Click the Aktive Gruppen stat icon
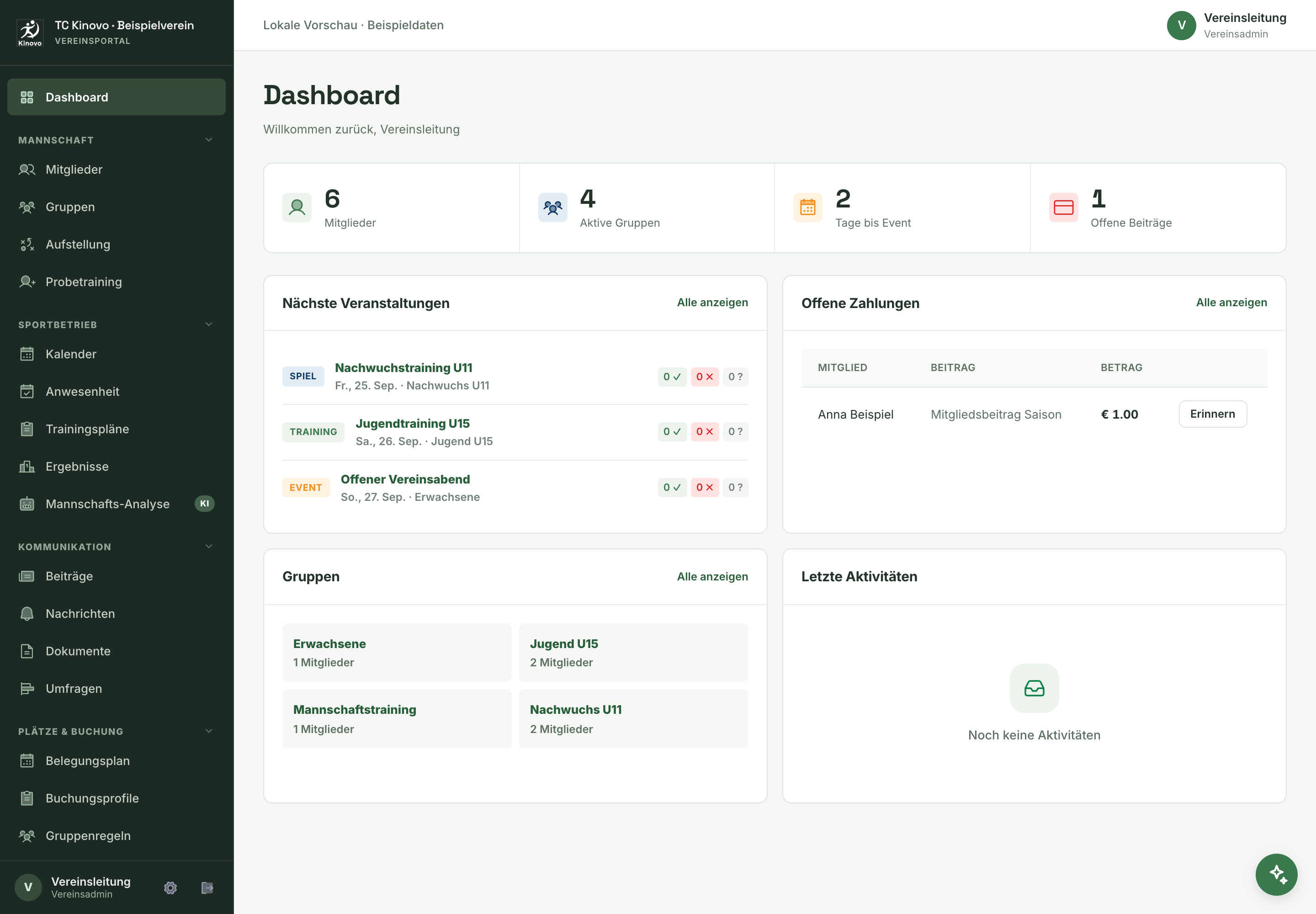Viewport: 1316px width, 914px height. (x=552, y=207)
